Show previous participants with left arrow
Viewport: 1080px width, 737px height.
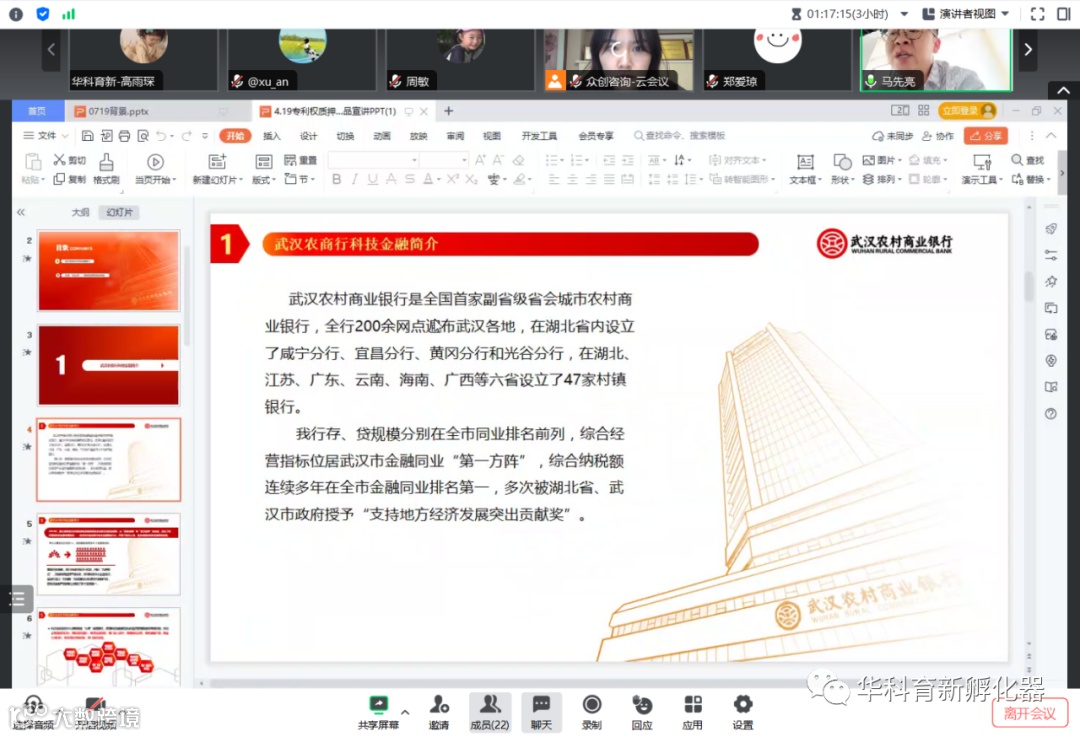(x=51, y=50)
